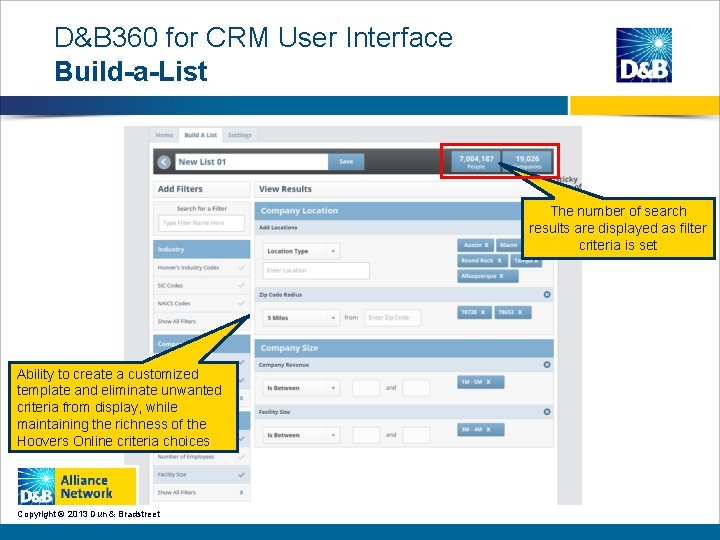The image size is (720, 540).
Task: Click the Miami location tag
Action: 509,245
